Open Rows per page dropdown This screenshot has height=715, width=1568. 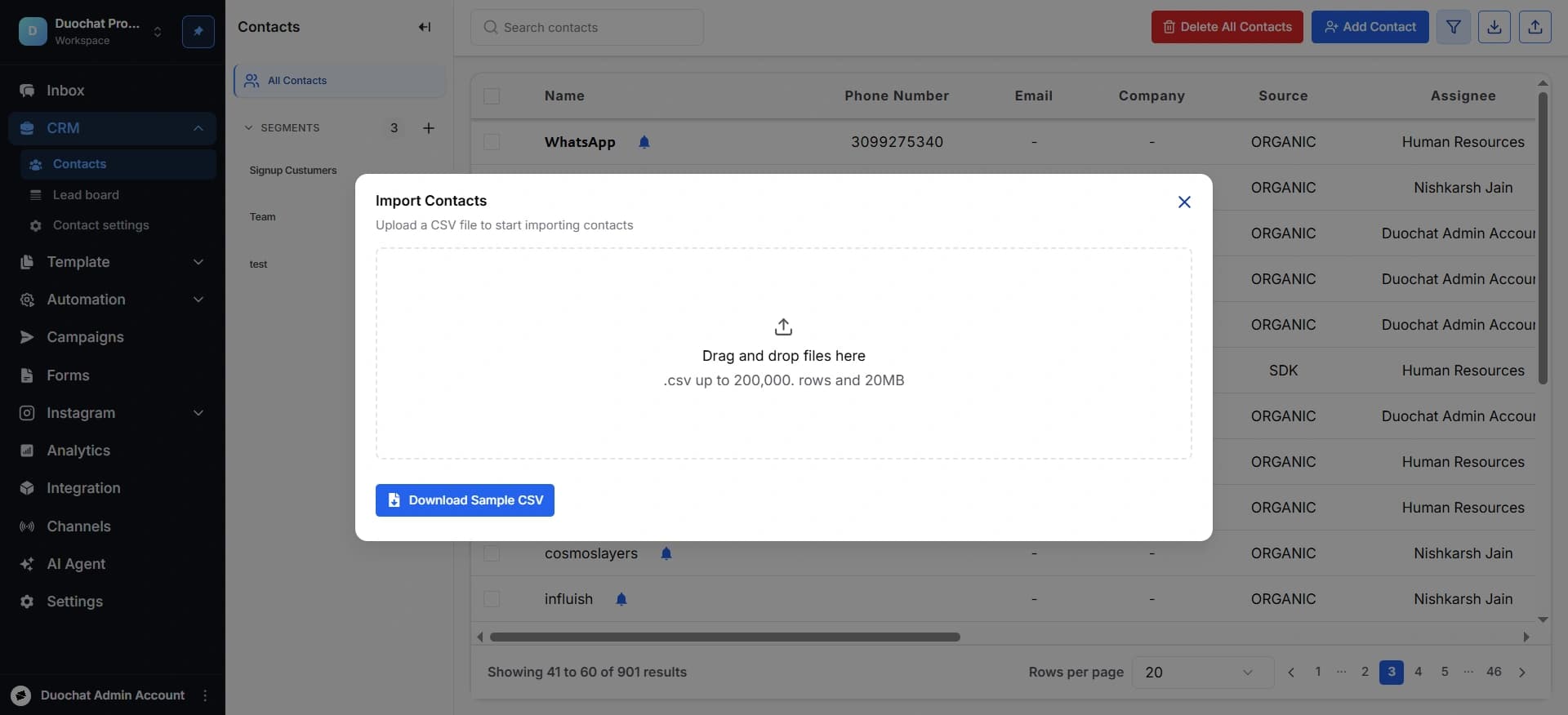tap(1203, 673)
